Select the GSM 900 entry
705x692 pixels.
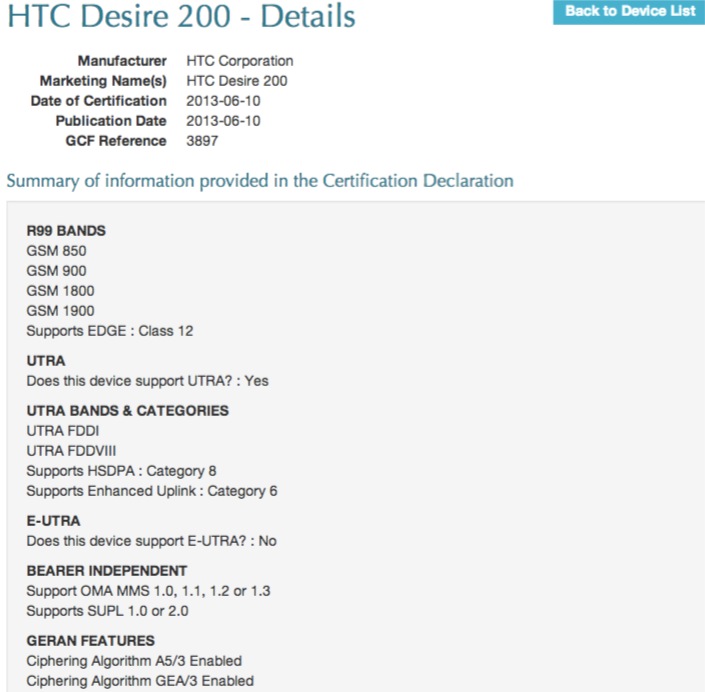click(56, 271)
